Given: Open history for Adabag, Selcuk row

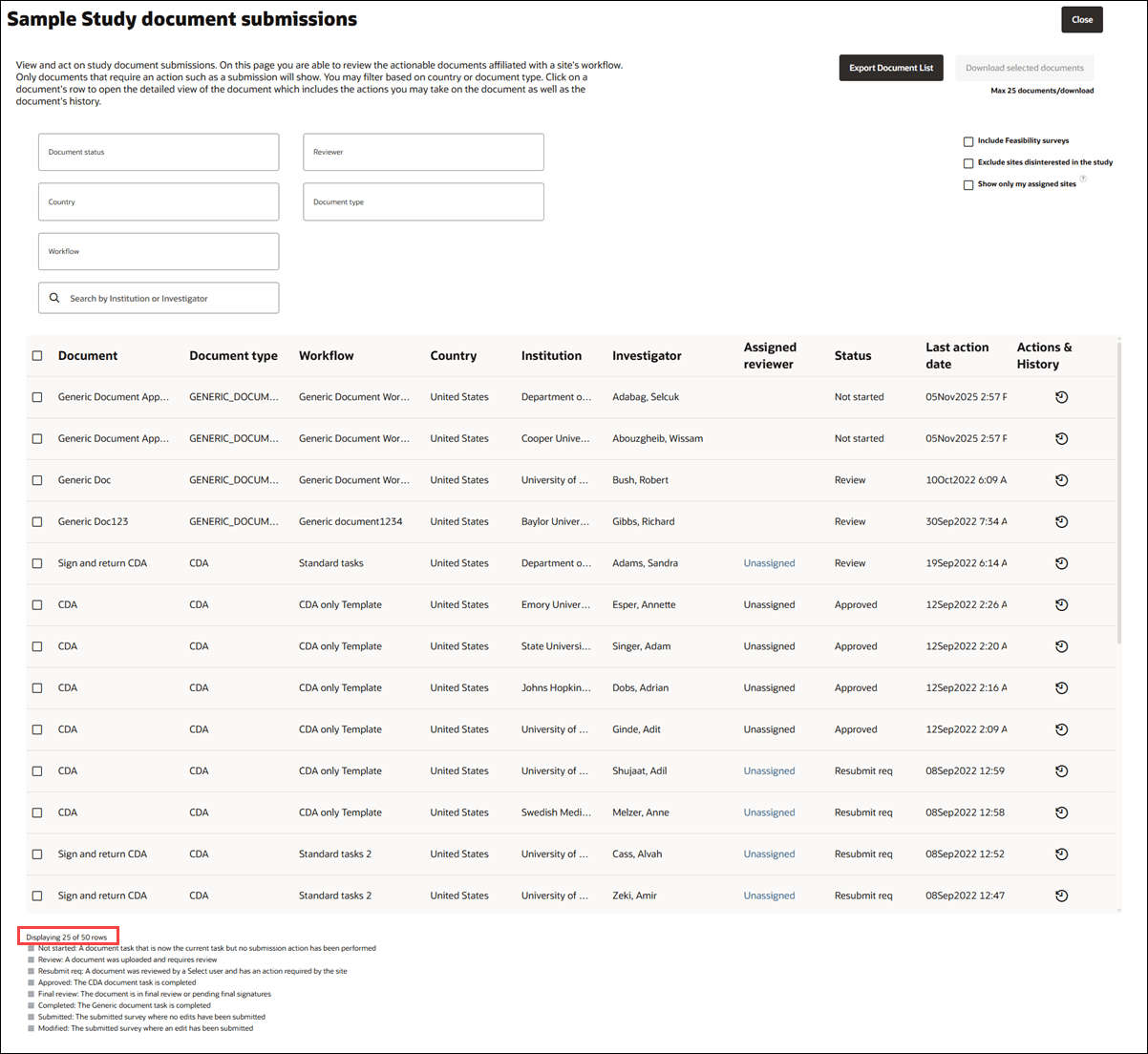Looking at the screenshot, I should (1061, 397).
